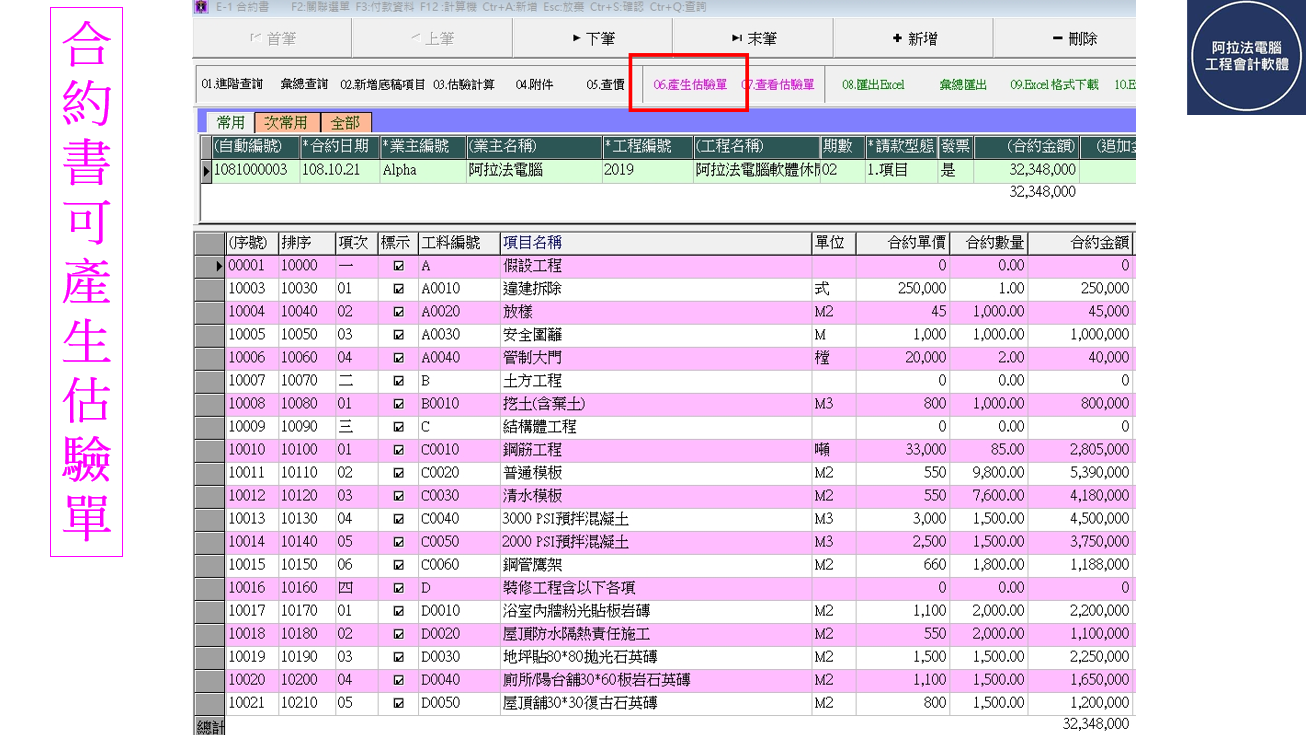The height and width of the screenshot is (735, 1311).
Task: View valuation sheet via 07.查看估驗單
Action: click(778, 85)
